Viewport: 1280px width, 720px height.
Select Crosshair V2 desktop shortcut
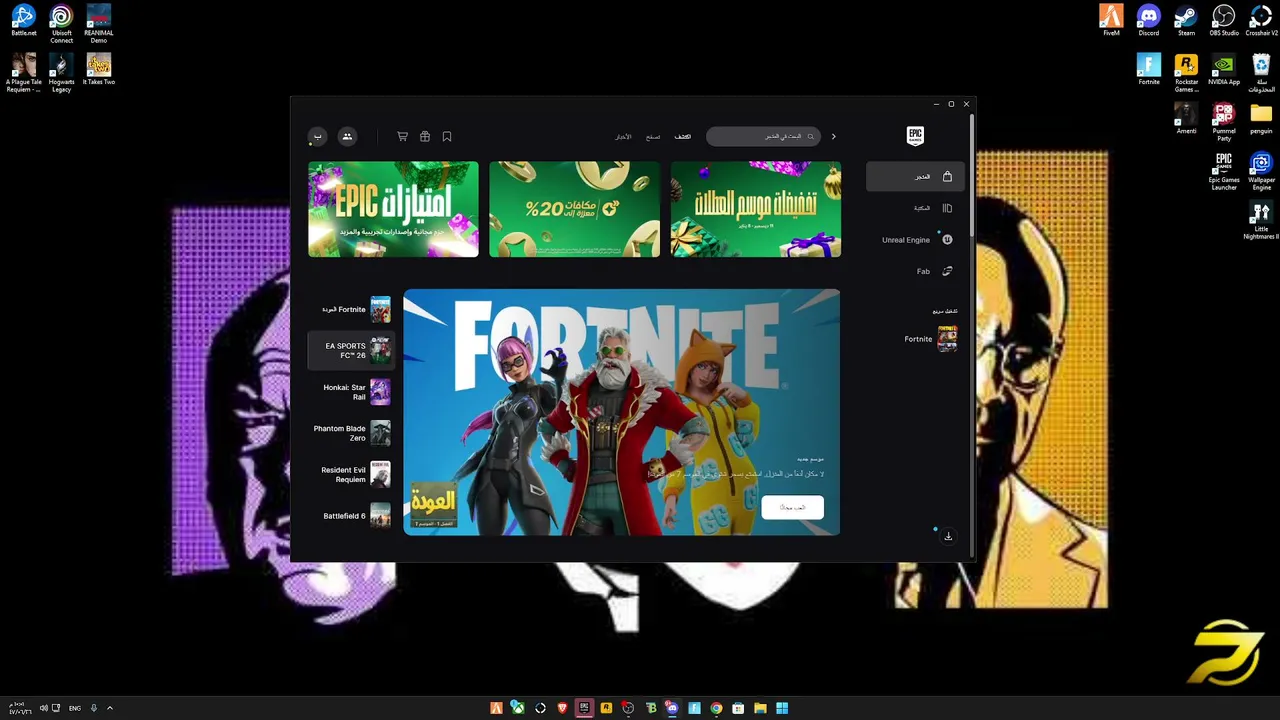click(1261, 21)
